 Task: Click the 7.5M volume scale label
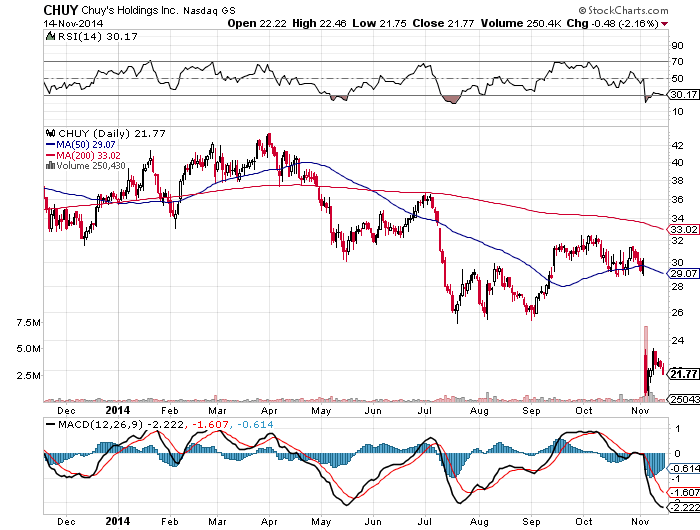click(28, 322)
